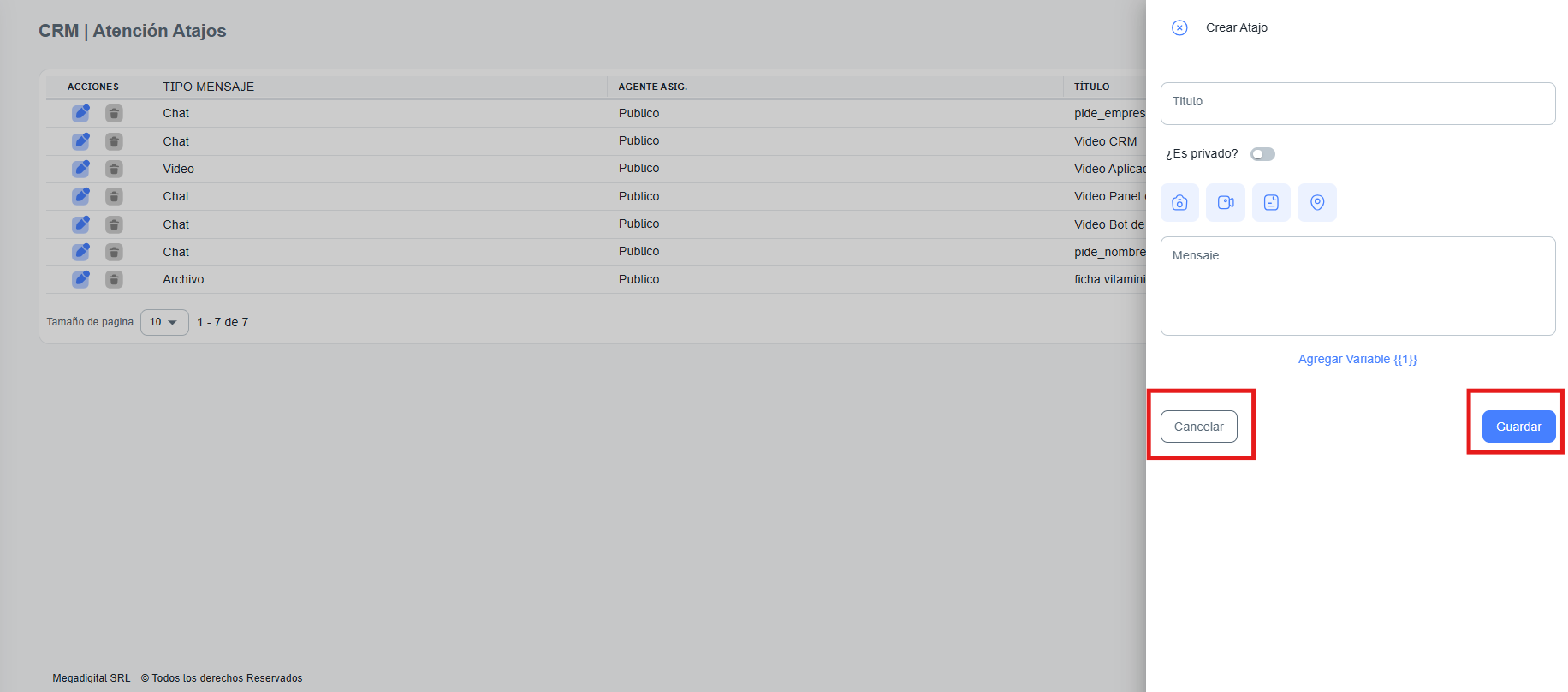Focus the Titulo input field
The image size is (1568, 692).
click(1357, 104)
